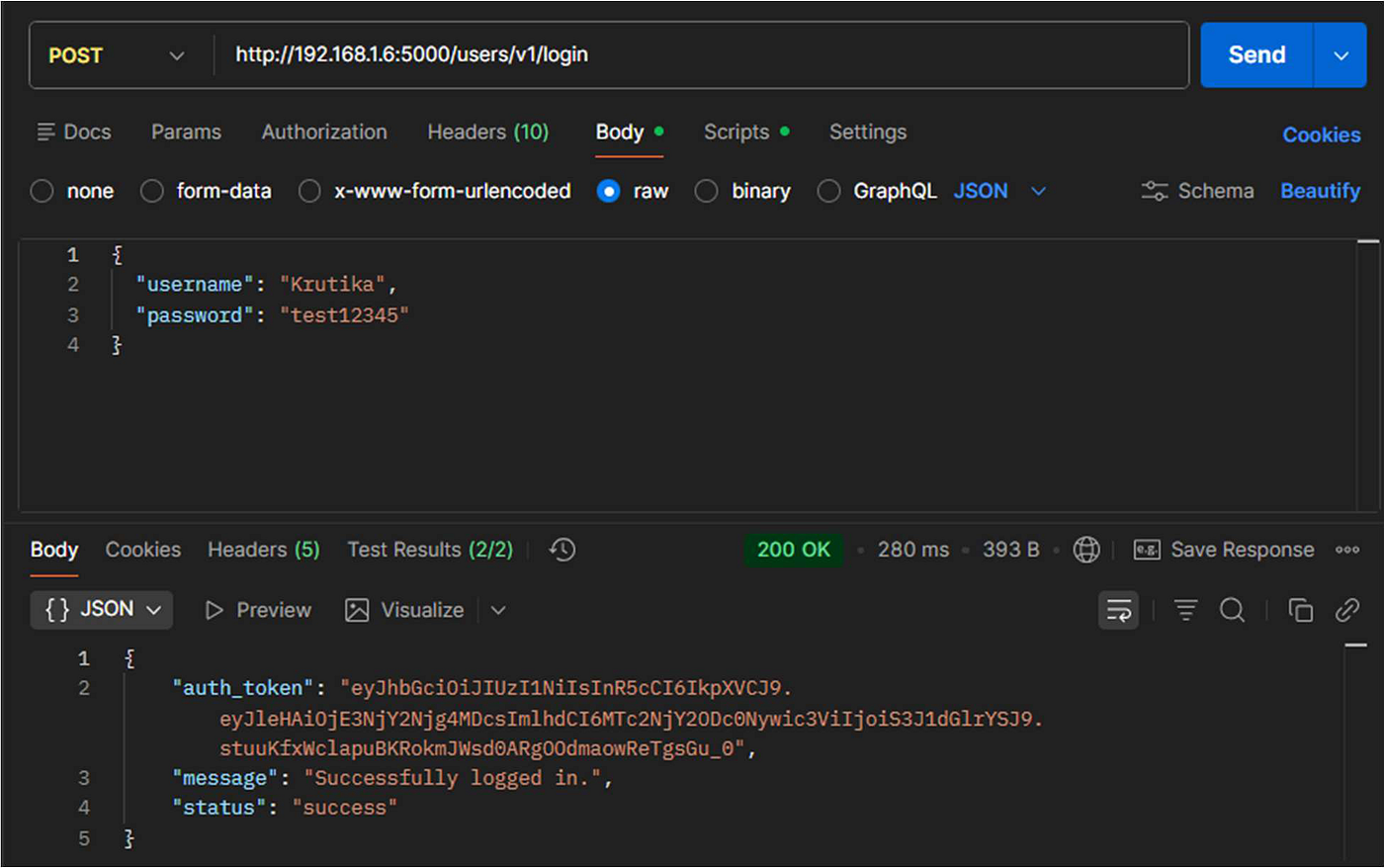Open the Send options dropdown arrow
Screen dimensions: 1384x868
click(x=1341, y=55)
